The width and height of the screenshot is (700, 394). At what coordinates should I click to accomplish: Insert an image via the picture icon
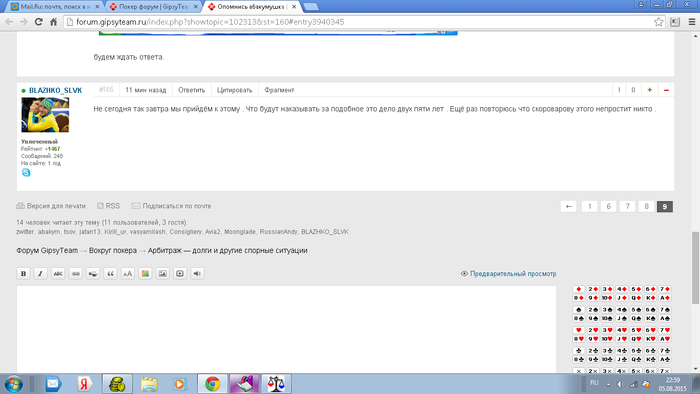pyautogui.click(x=162, y=274)
